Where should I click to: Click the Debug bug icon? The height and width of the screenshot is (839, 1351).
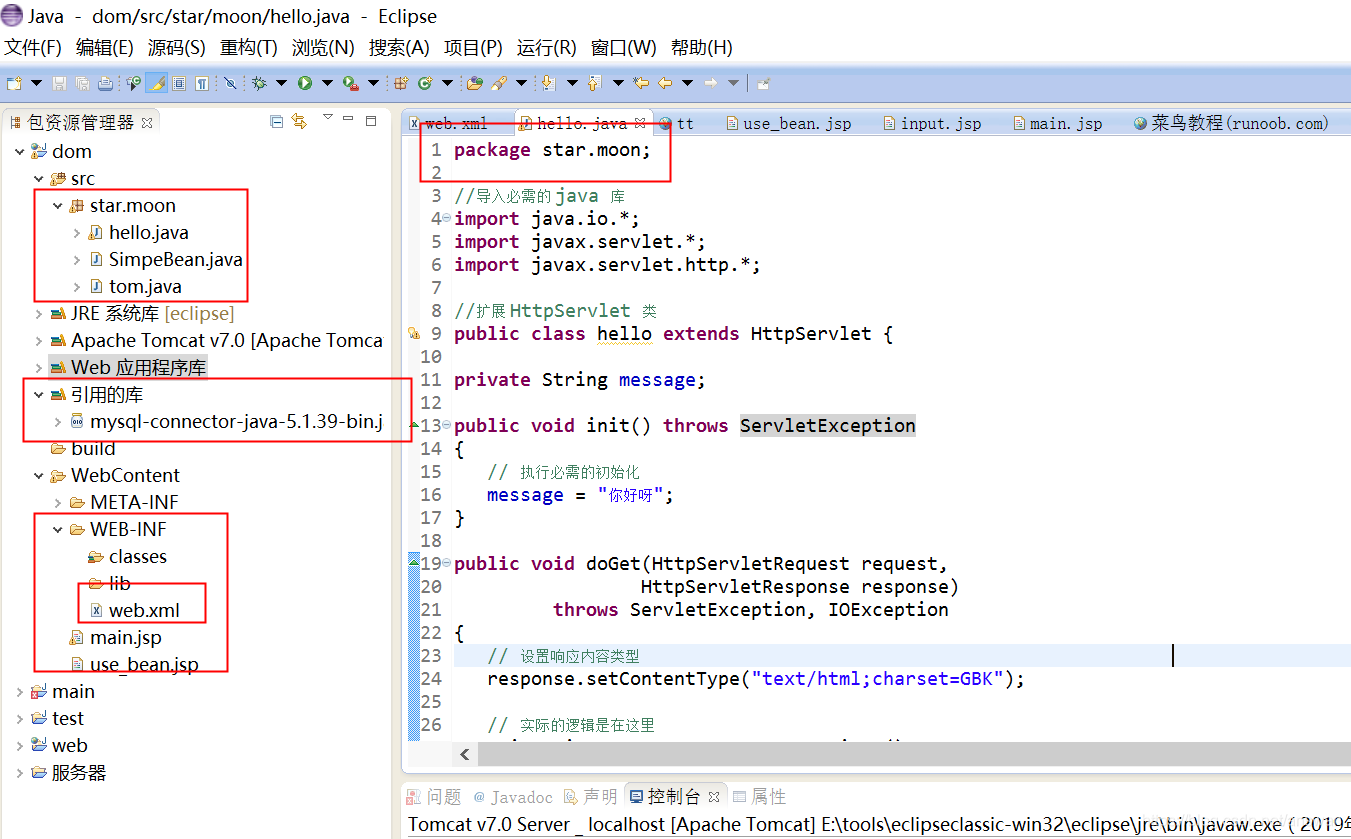point(259,83)
